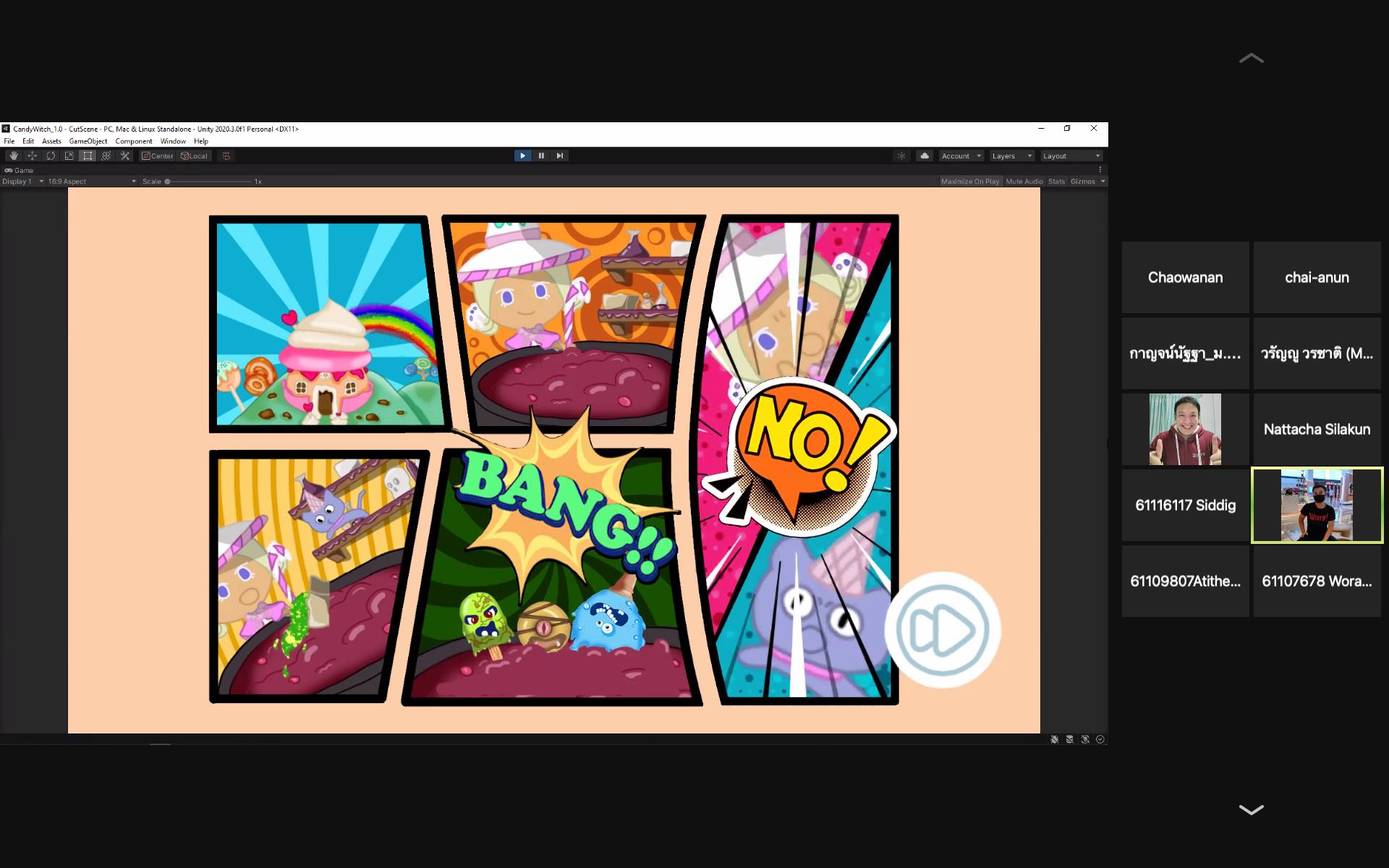Open the Assets menu
Image resolution: width=1389 pixels, height=868 pixels.
[x=51, y=141]
